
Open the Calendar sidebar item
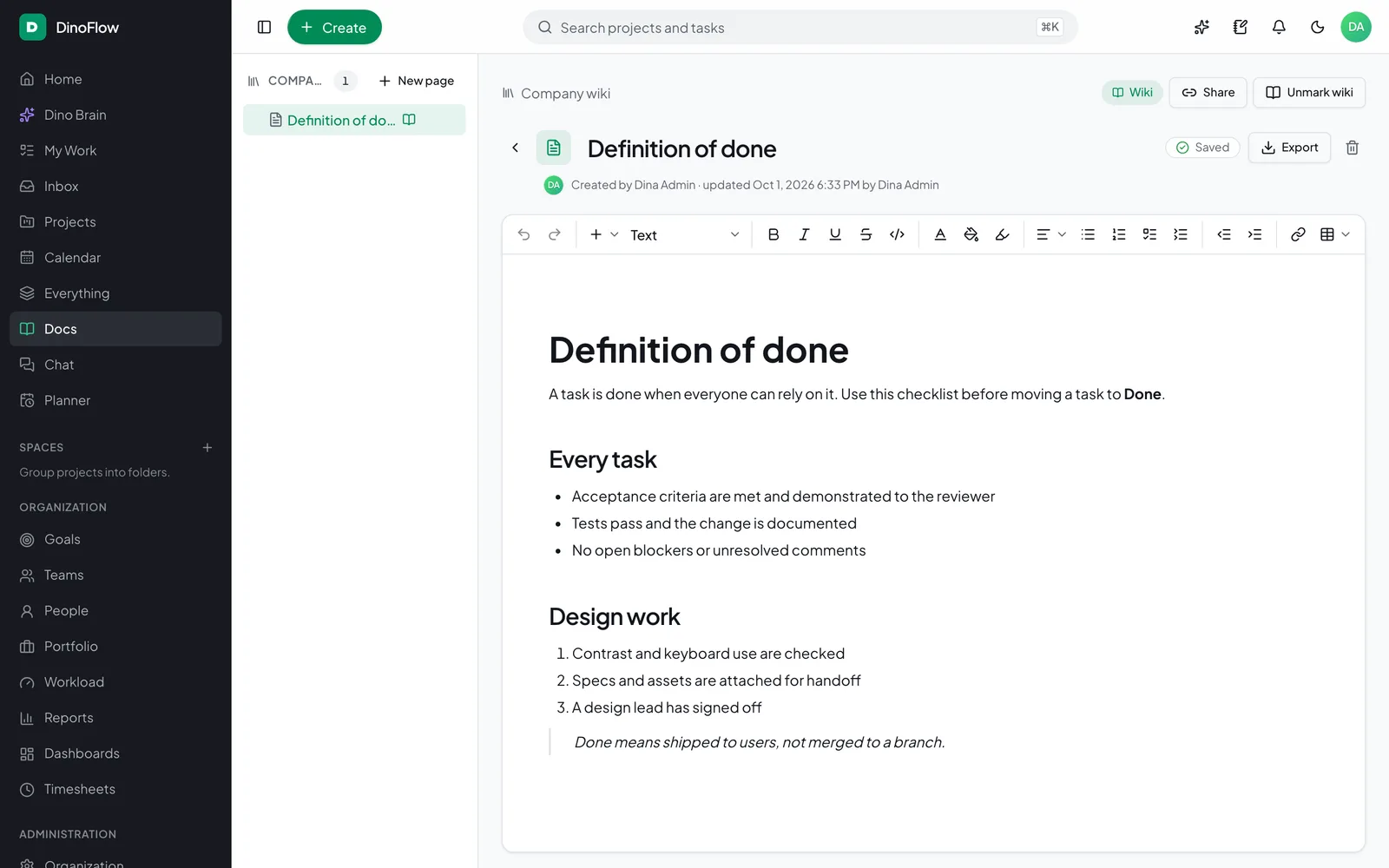[115, 258]
